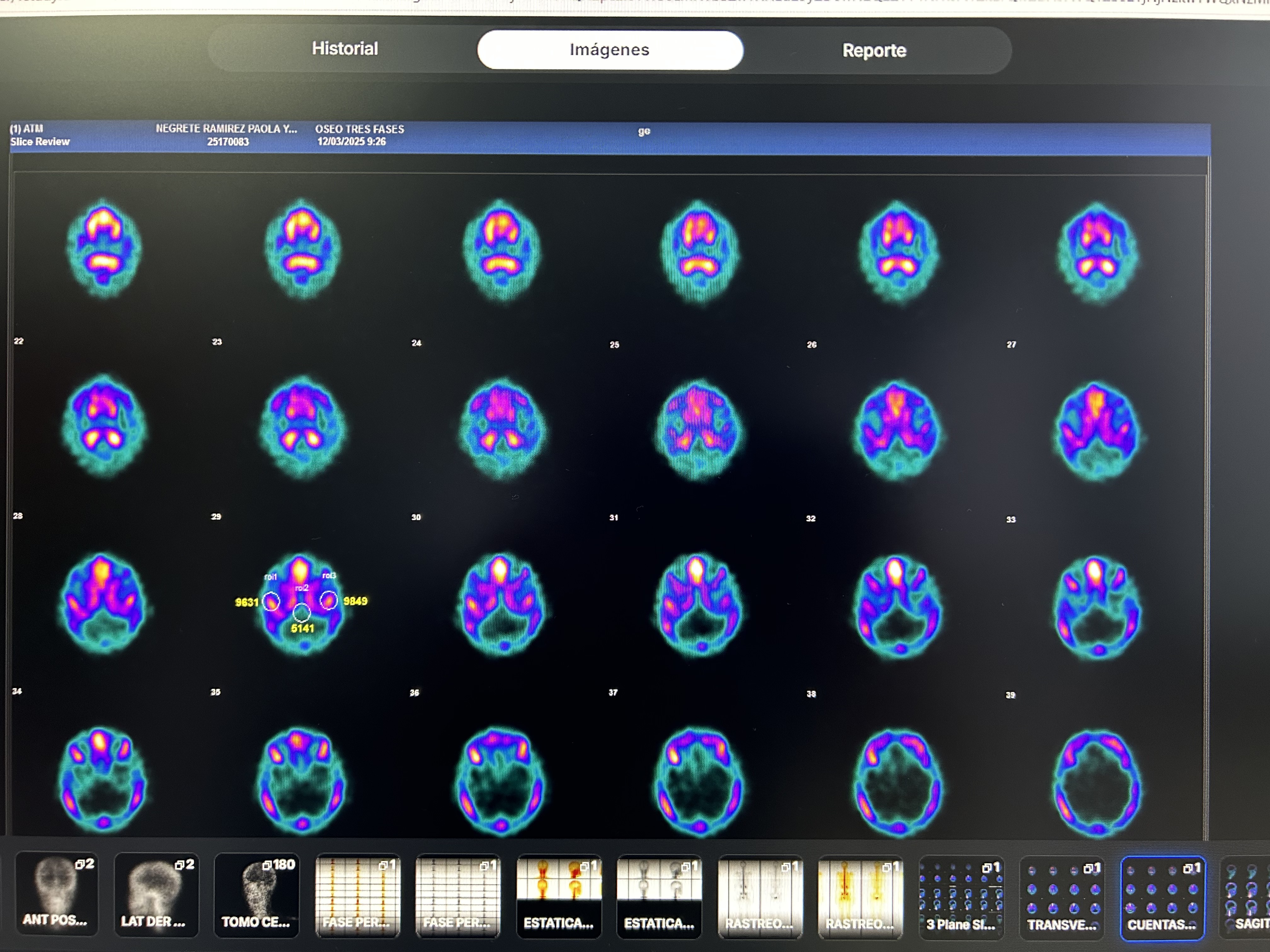The height and width of the screenshot is (952, 1270).
Task: Select the roi1 circle marker
Action: [271, 601]
